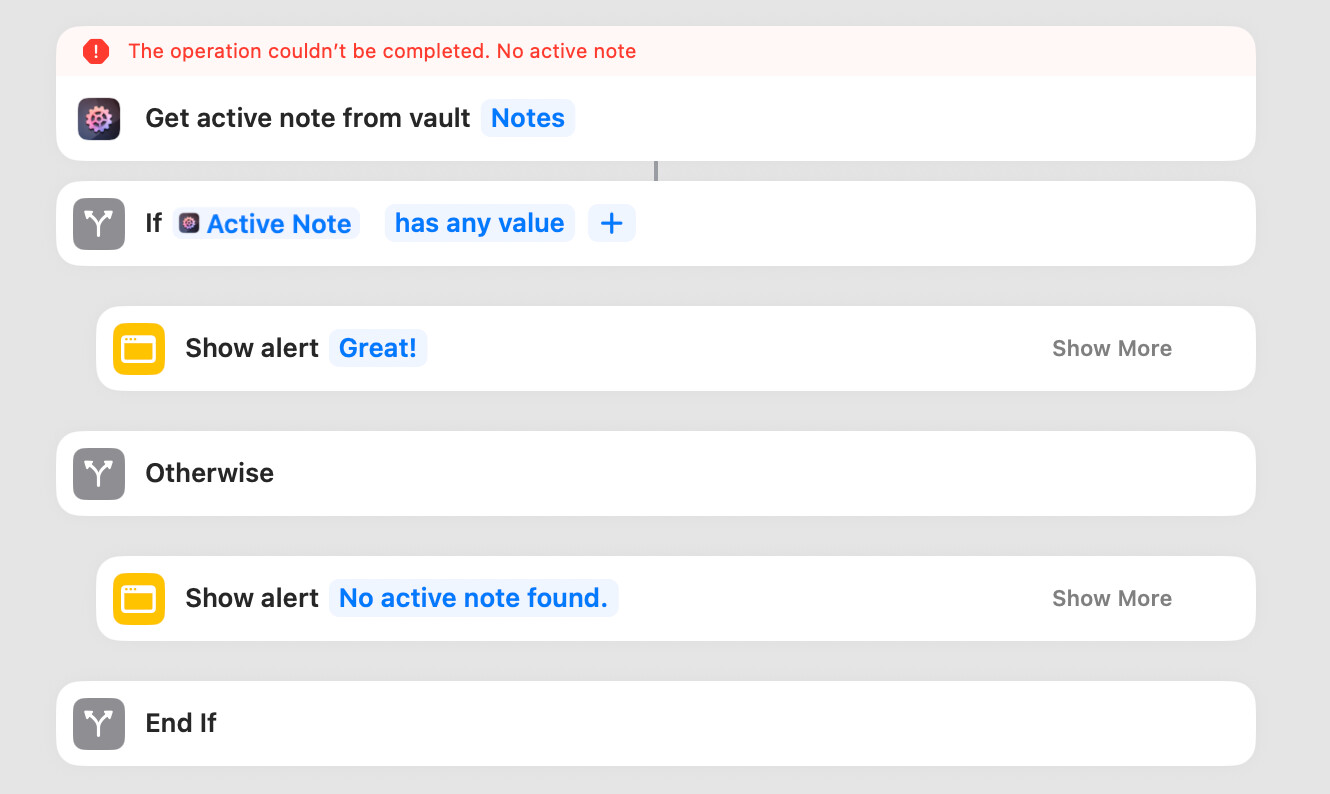
Task: Select the End If action block
Action: [700, 723]
